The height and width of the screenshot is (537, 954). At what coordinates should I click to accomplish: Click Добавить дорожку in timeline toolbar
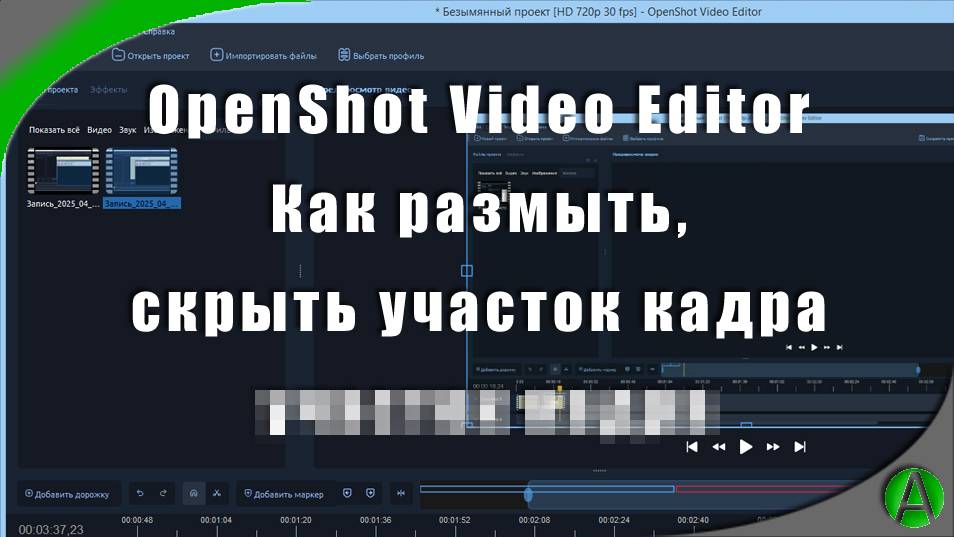click(67, 494)
